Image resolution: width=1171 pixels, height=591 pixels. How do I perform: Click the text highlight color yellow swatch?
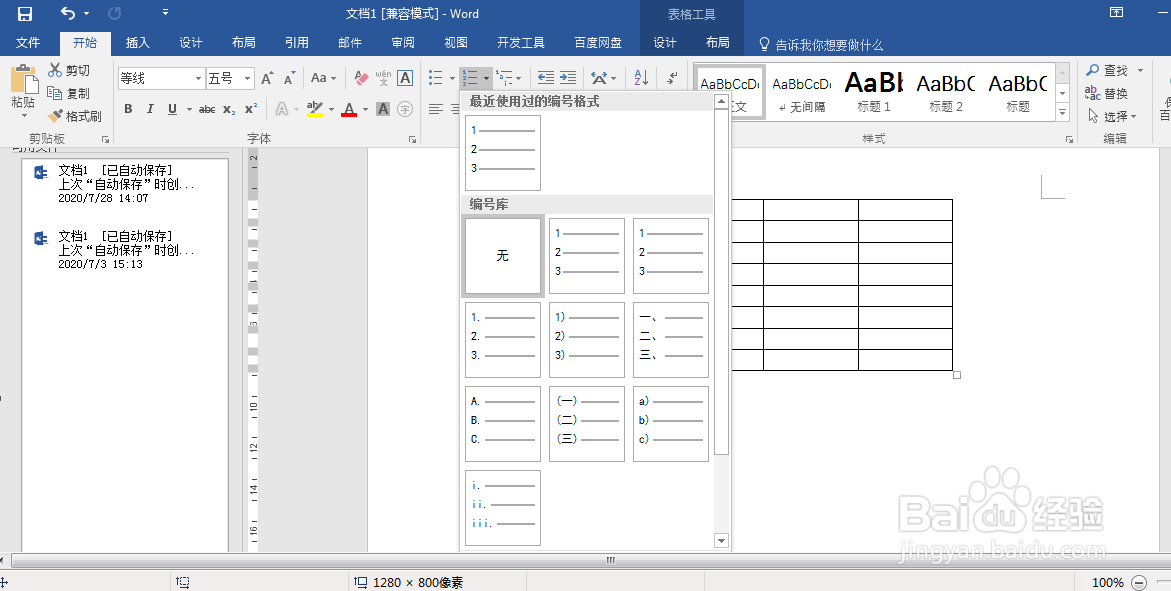coord(316,108)
